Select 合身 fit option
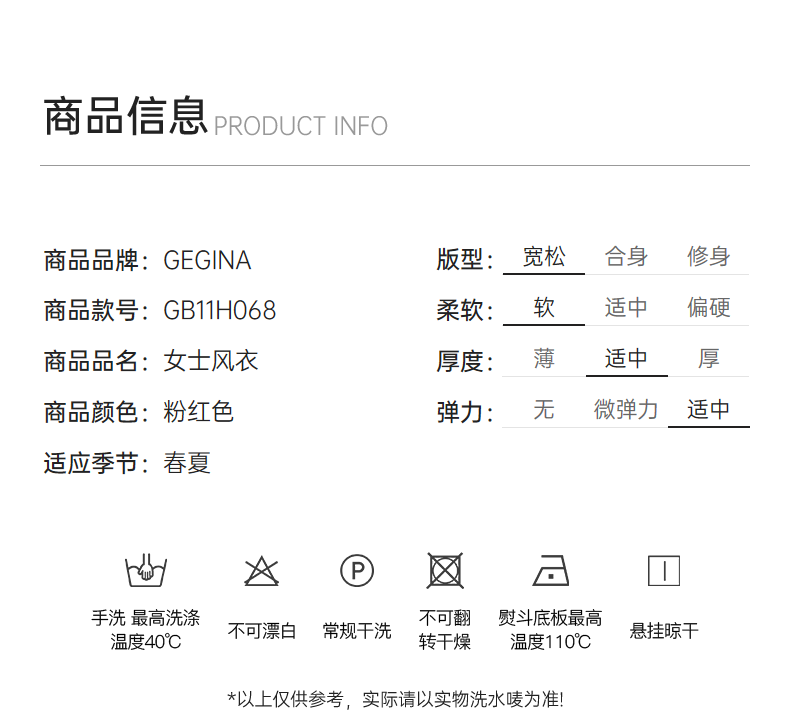 point(626,258)
